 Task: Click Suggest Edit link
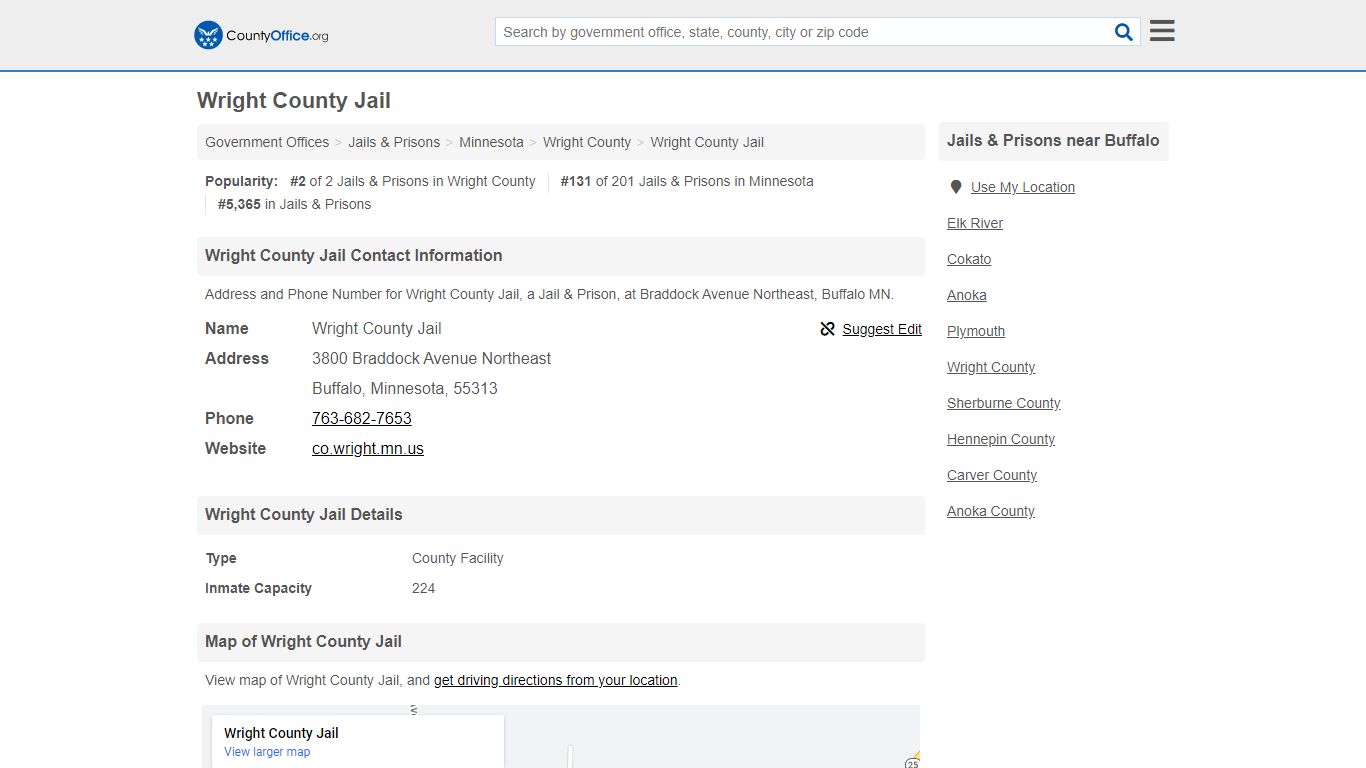tap(882, 329)
